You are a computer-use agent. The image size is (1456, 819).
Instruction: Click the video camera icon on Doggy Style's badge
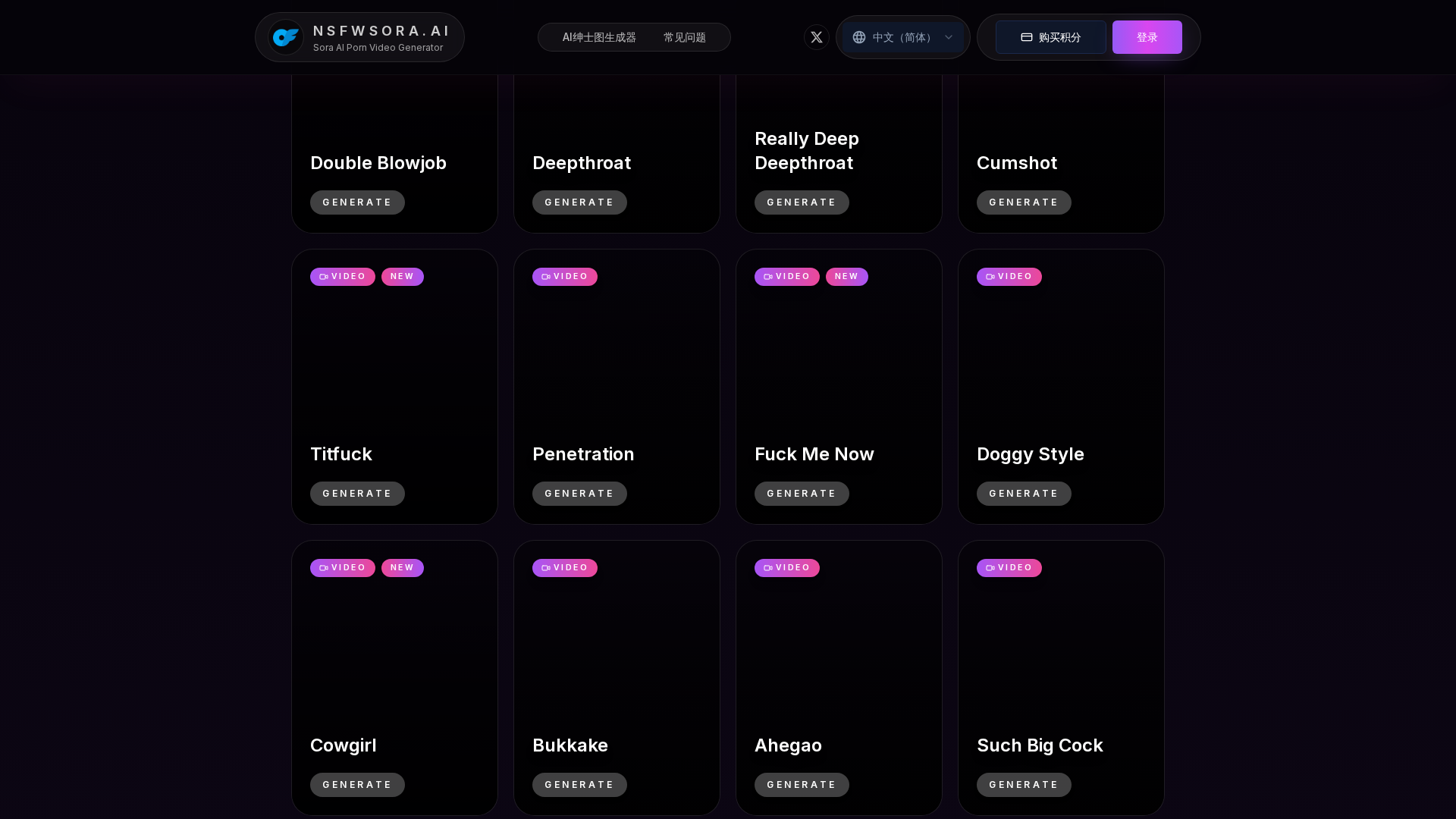[x=990, y=277]
